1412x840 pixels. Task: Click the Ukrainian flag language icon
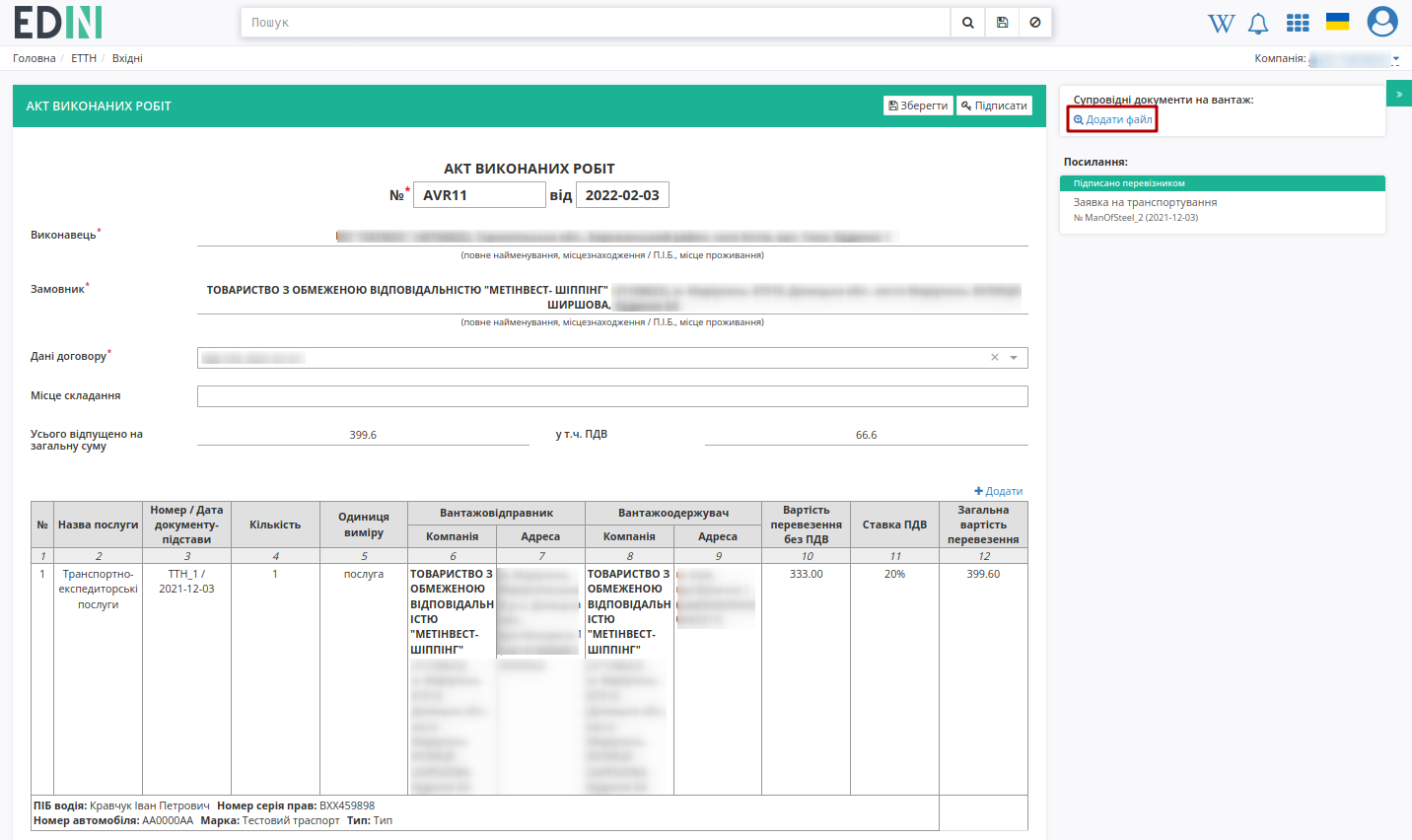coord(1337,22)
